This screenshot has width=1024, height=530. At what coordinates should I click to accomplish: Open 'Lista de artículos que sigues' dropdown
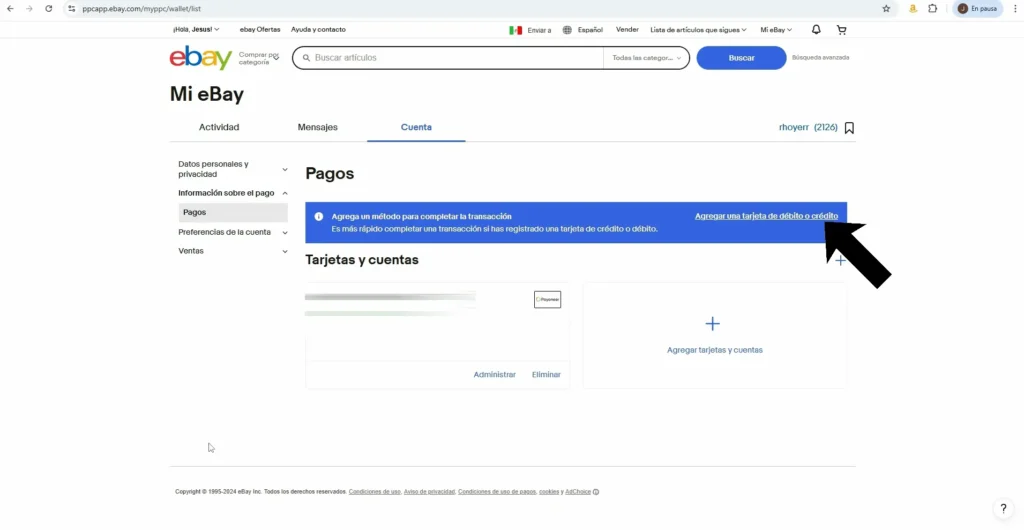pyautogui.click(x=698, y=30)
